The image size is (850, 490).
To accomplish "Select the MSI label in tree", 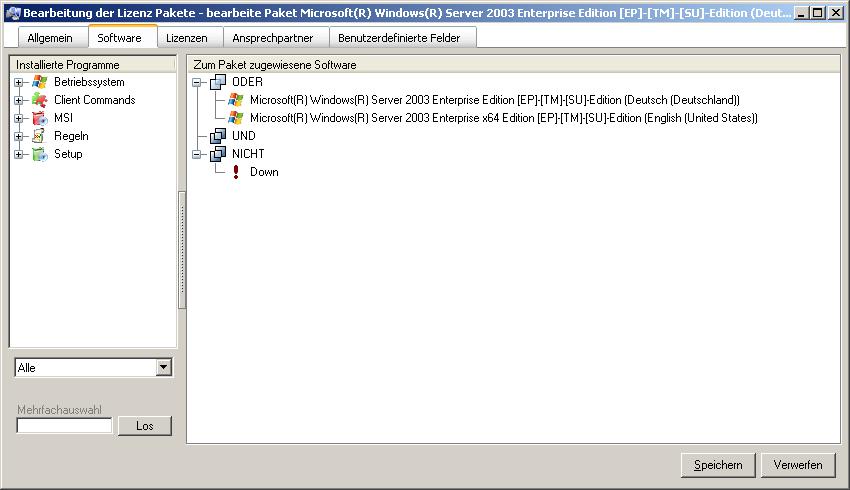I will [63, 118].
